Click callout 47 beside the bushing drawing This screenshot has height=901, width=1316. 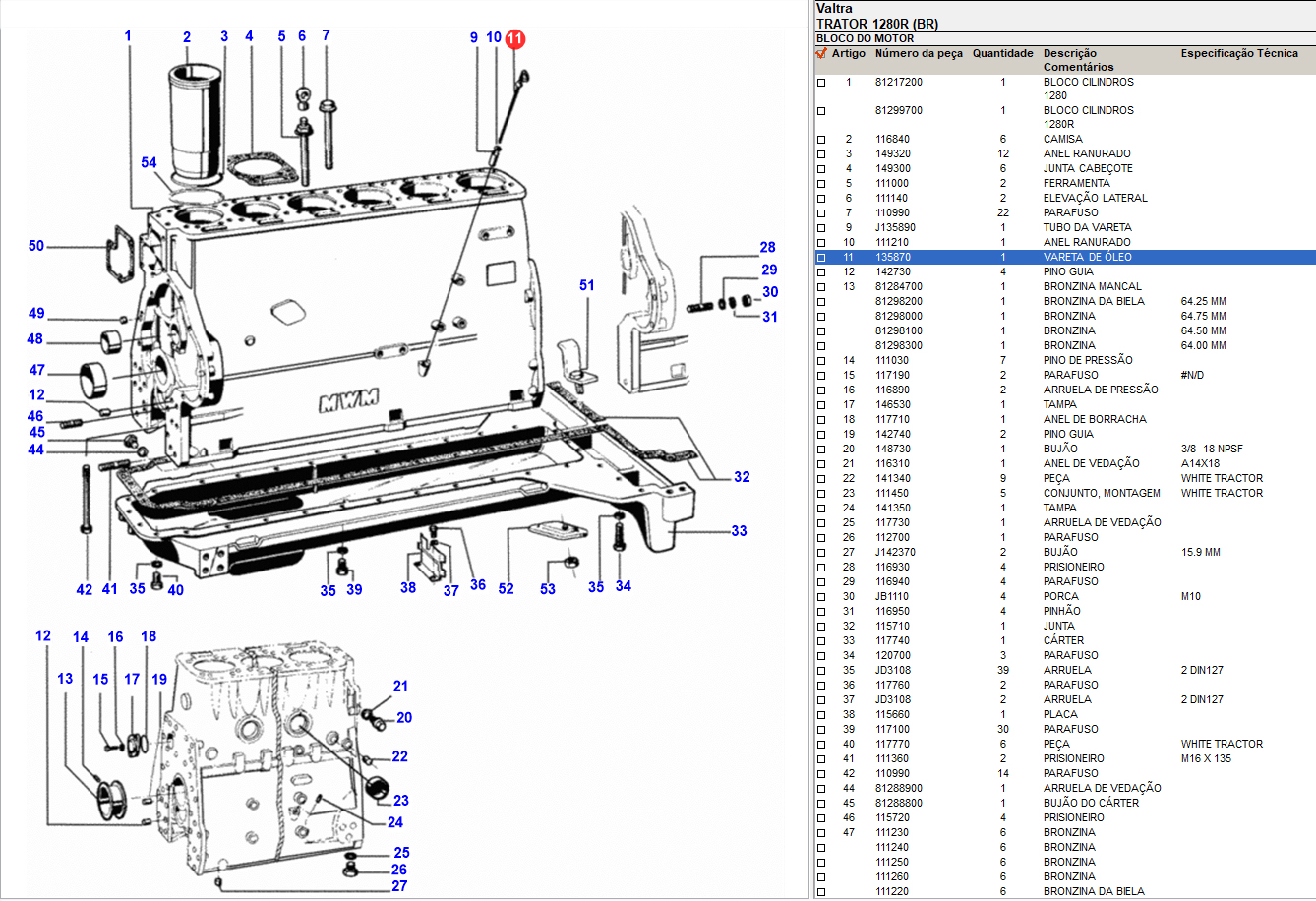[37, 371]
